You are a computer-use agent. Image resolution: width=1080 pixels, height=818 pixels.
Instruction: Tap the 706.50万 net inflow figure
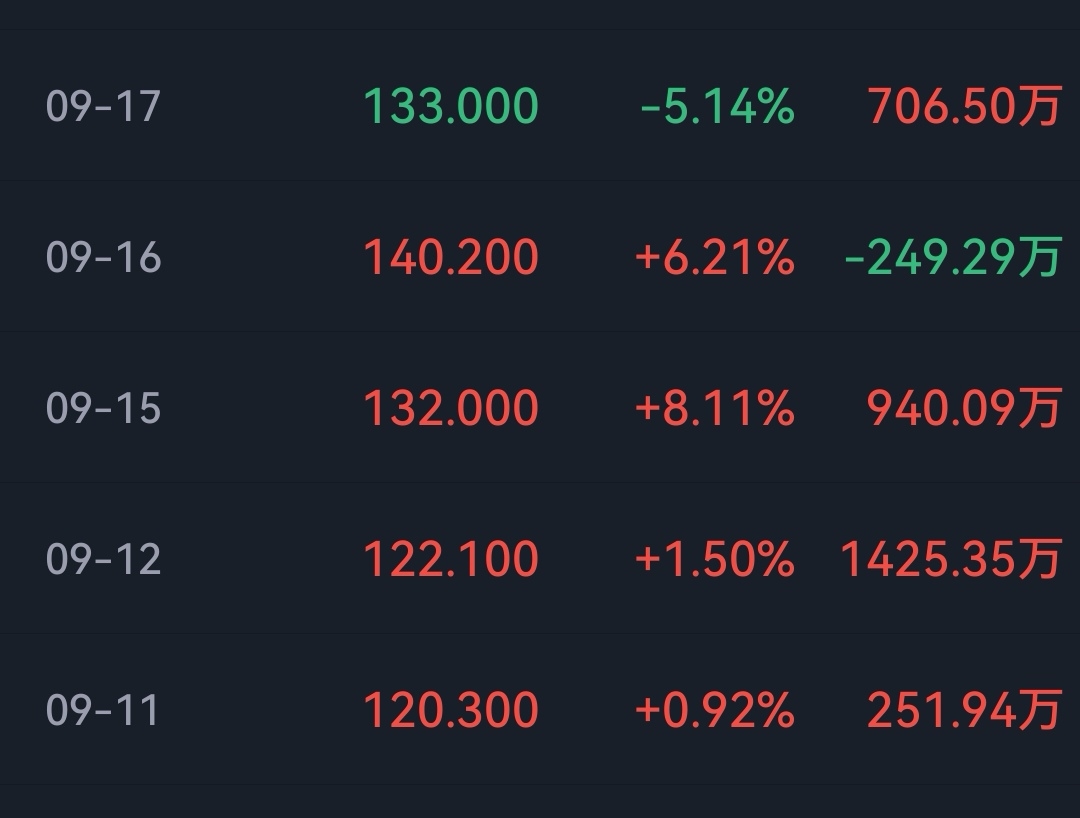pos(963,106)
